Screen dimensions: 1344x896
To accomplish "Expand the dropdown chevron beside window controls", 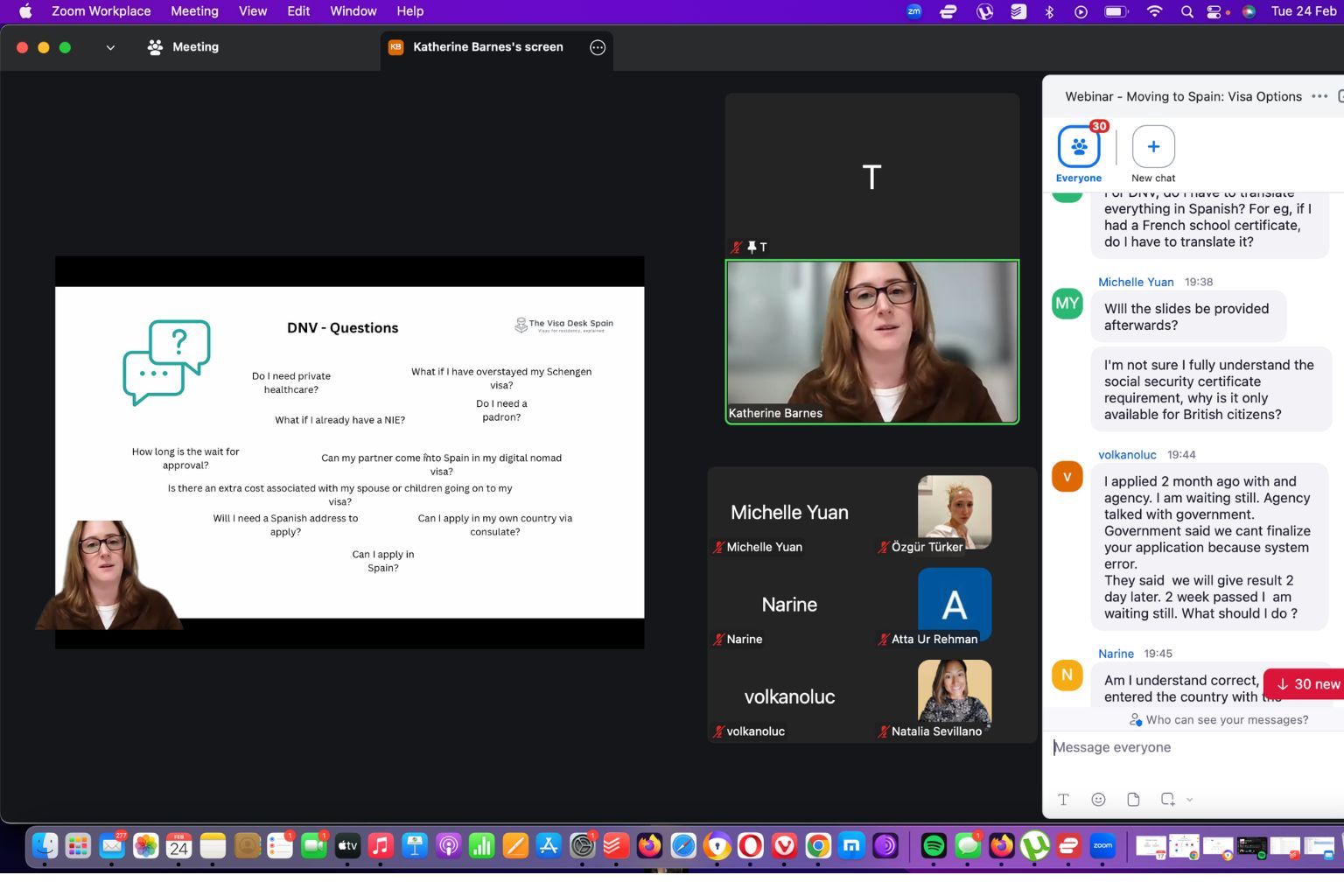I will click(110, 47).
